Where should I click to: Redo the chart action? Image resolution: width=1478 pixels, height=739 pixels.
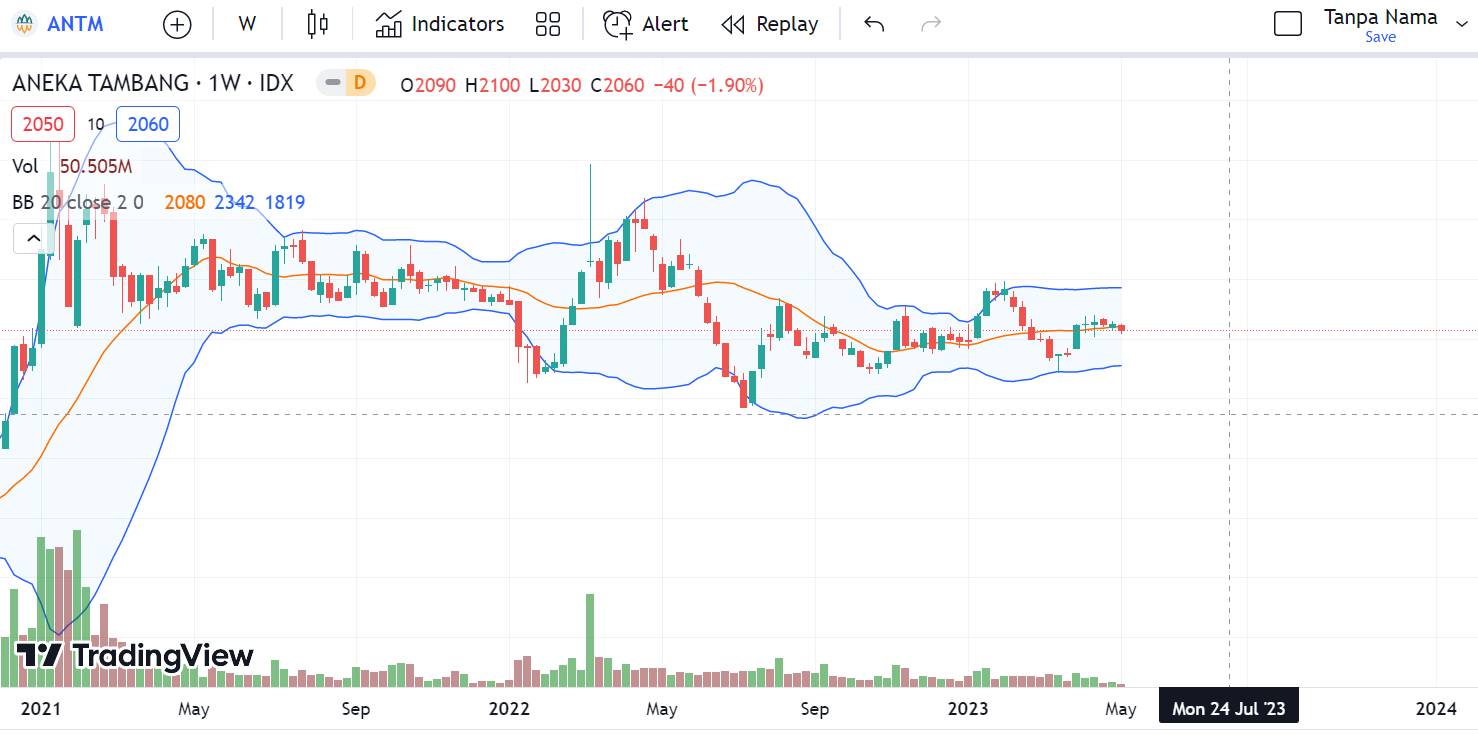coord(931,24)
